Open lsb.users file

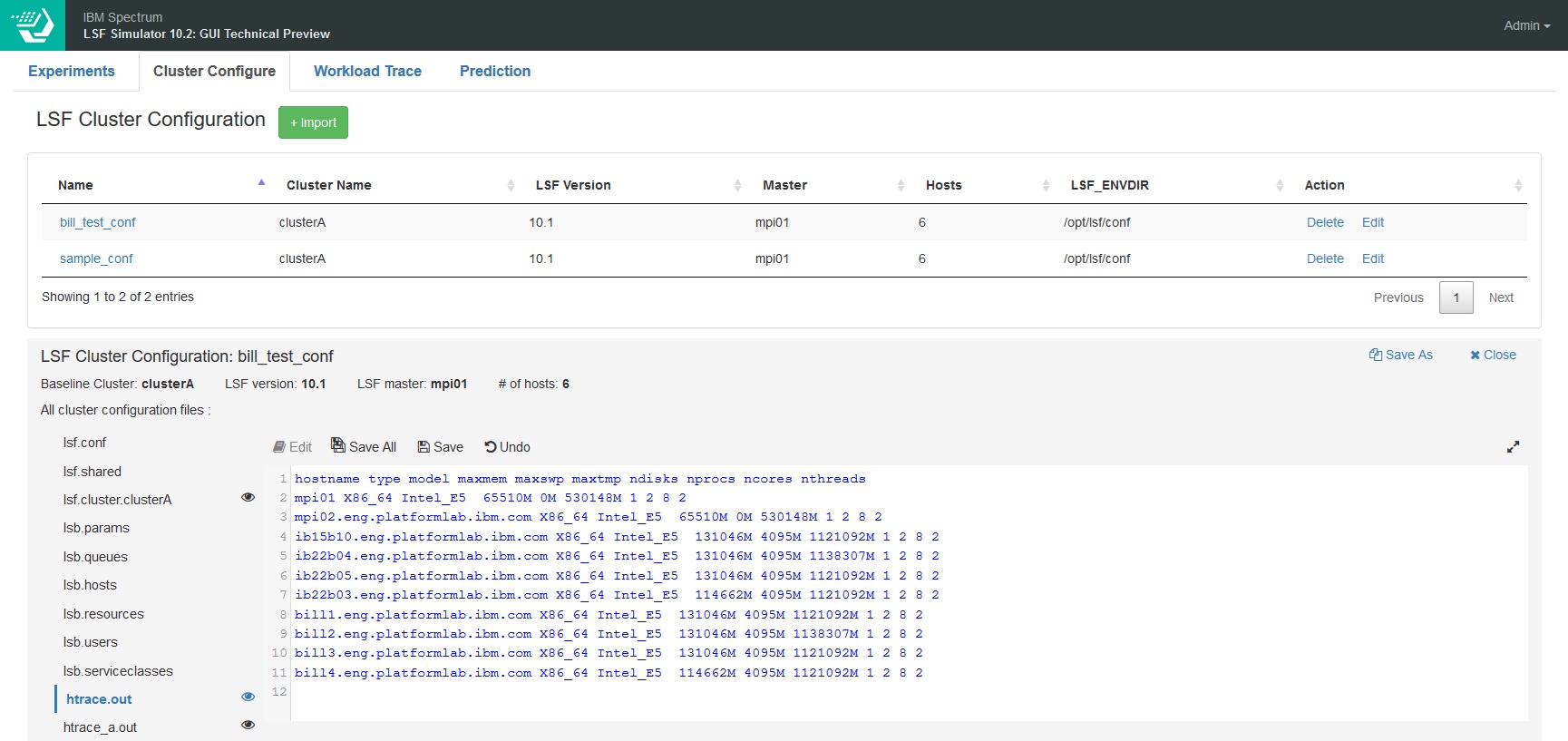point(91,642)
